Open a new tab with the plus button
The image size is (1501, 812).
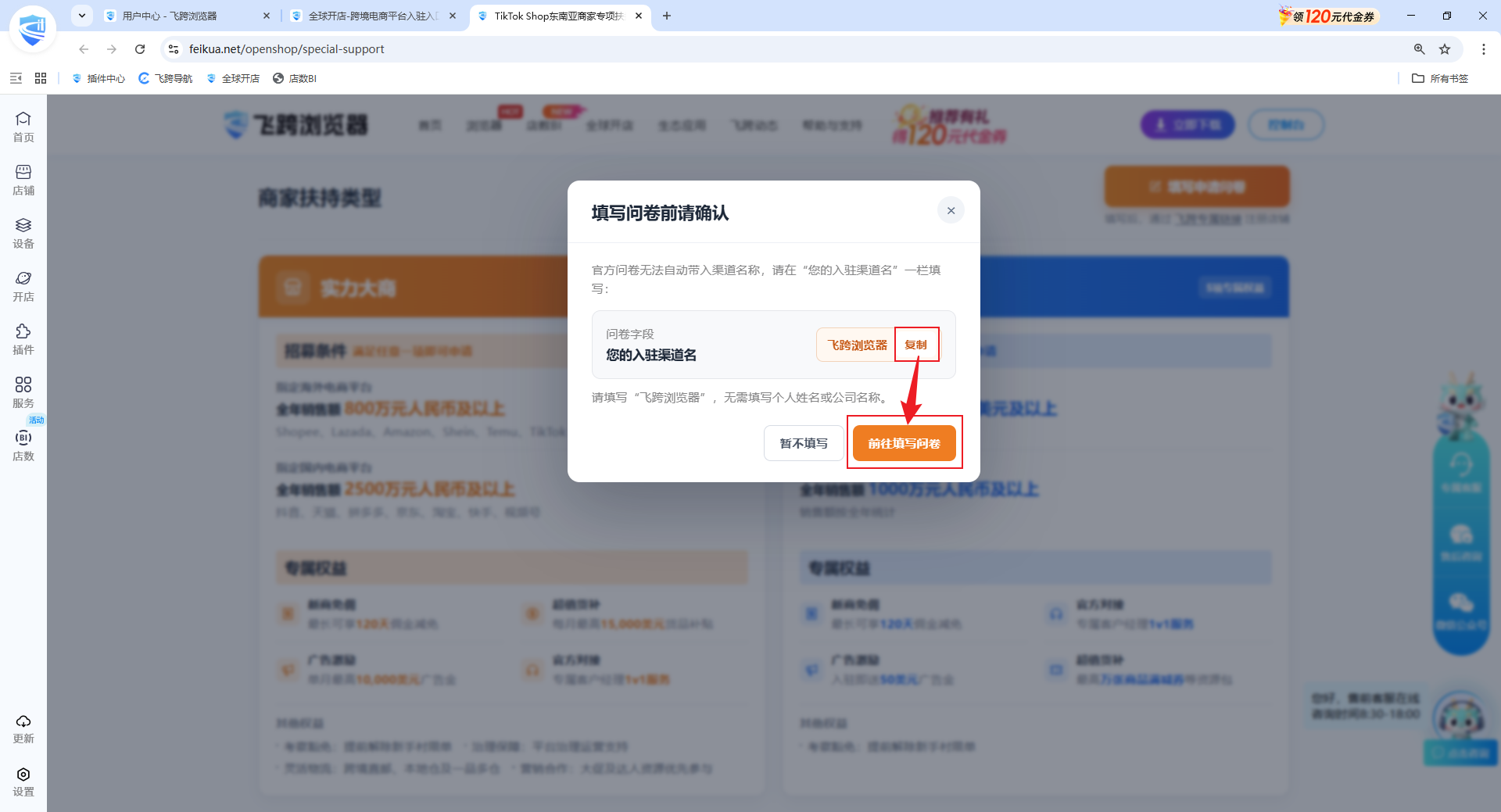667,16
